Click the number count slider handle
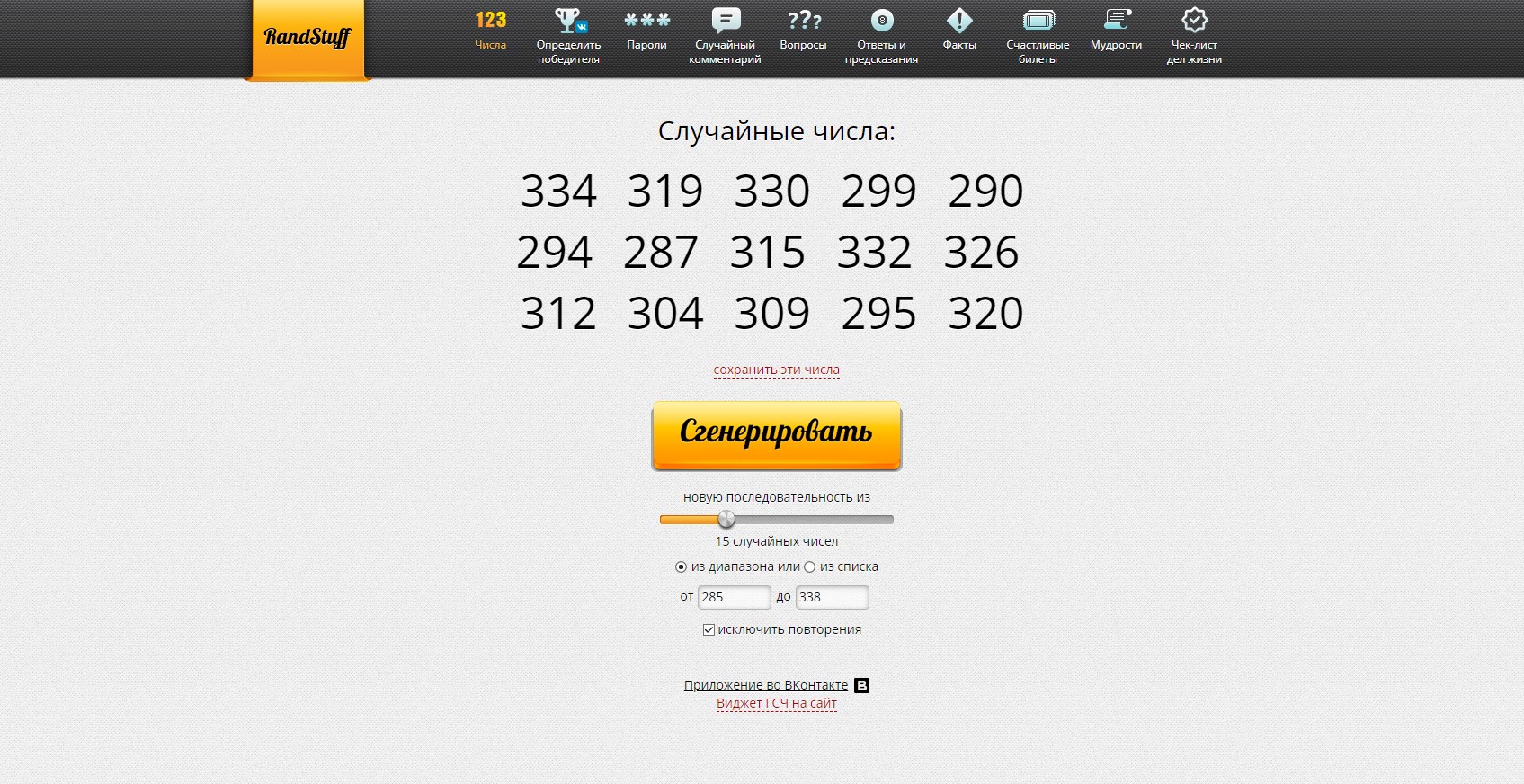The width and height of the screenshot is (1524, 784). tap(726, 520)
